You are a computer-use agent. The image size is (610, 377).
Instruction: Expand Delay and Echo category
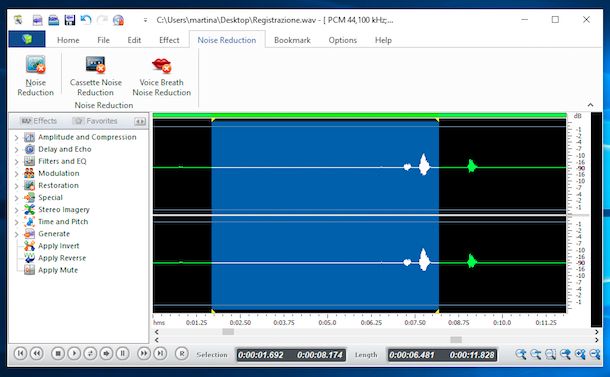(x=16, y=149)
